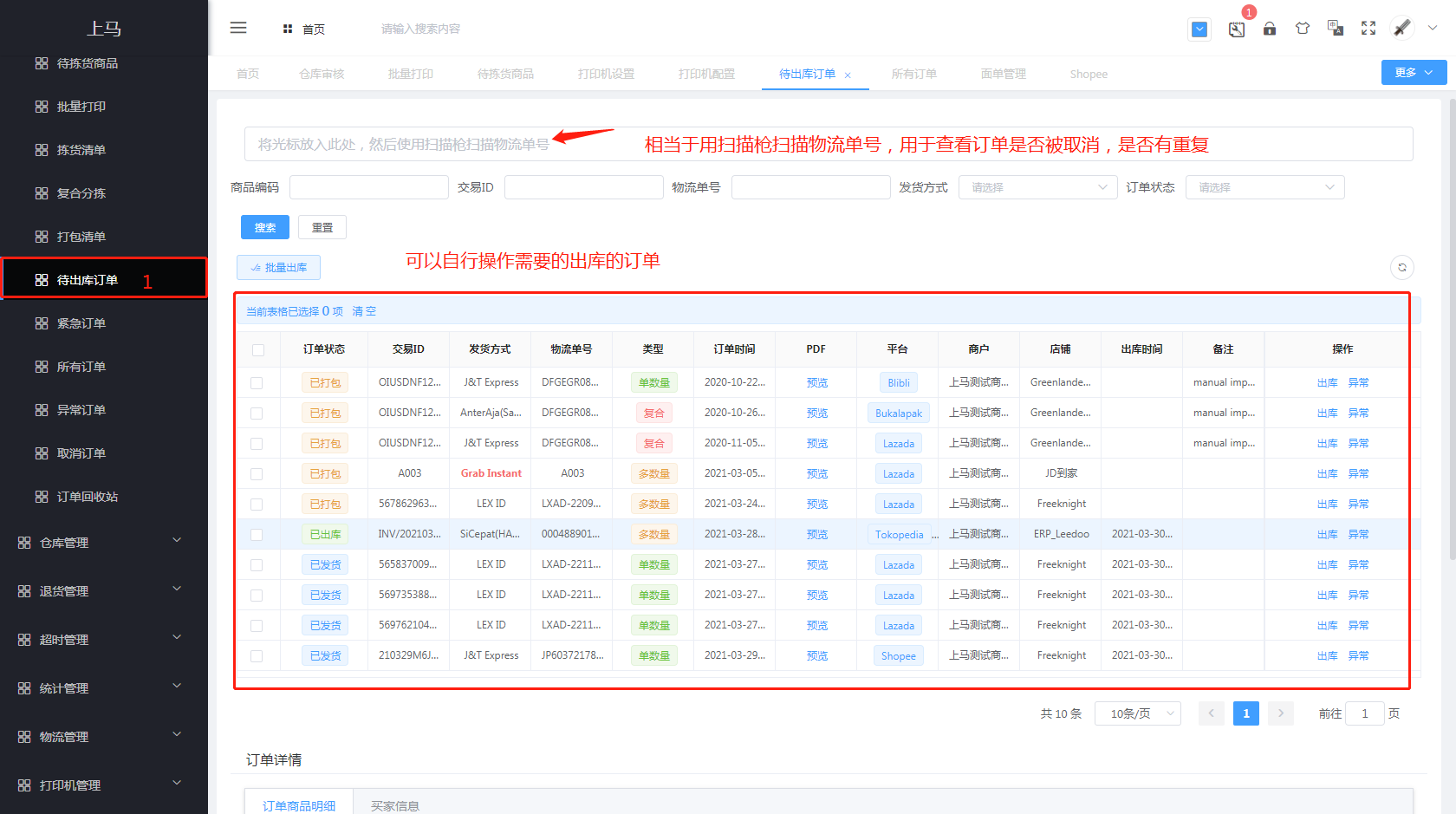The width and height of the screenshot is (1456, 814).
Task: Check the 565837009 order row
Action: tap(257, 565)
